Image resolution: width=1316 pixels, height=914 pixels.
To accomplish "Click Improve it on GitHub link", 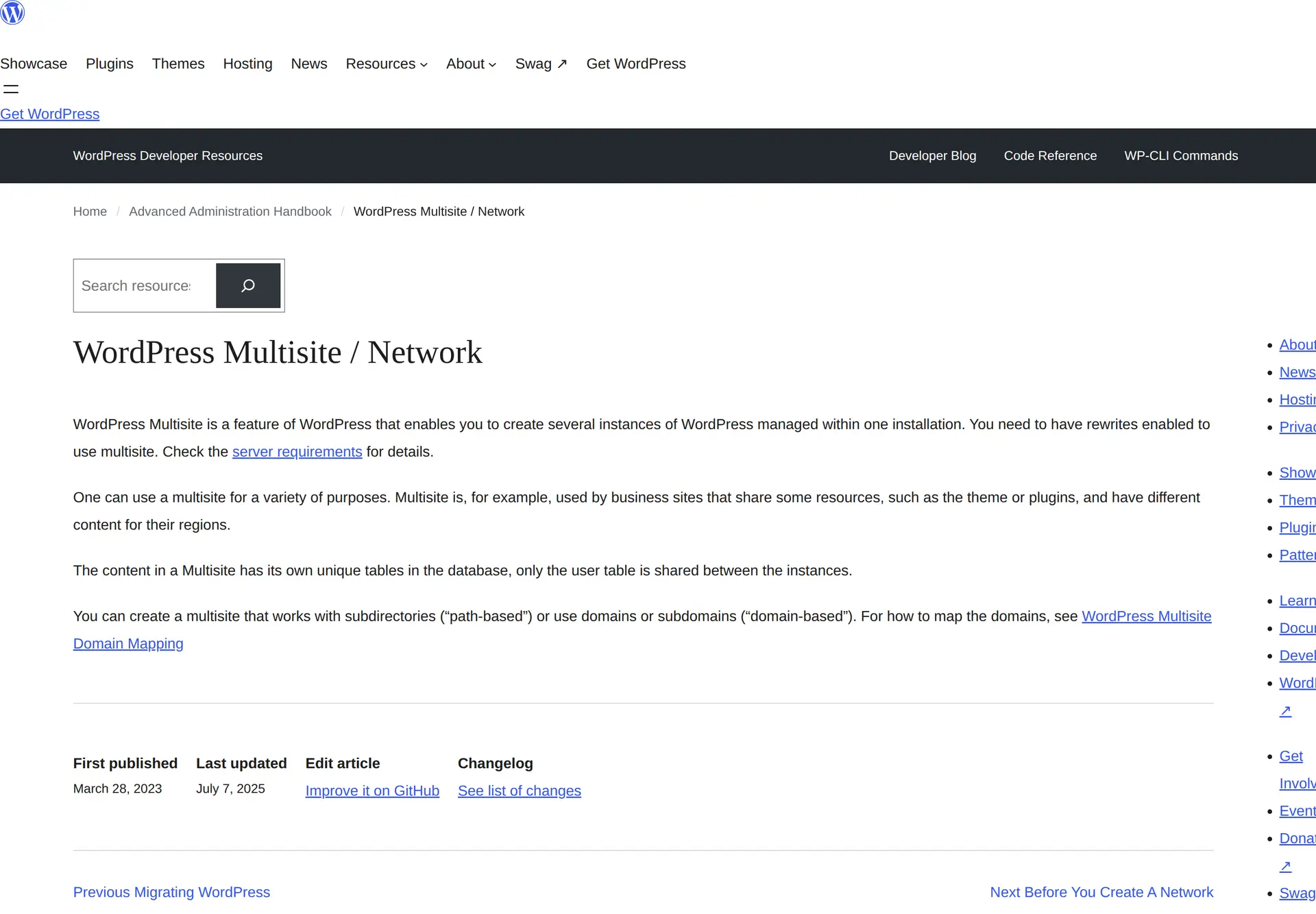I will click(372, 791).
